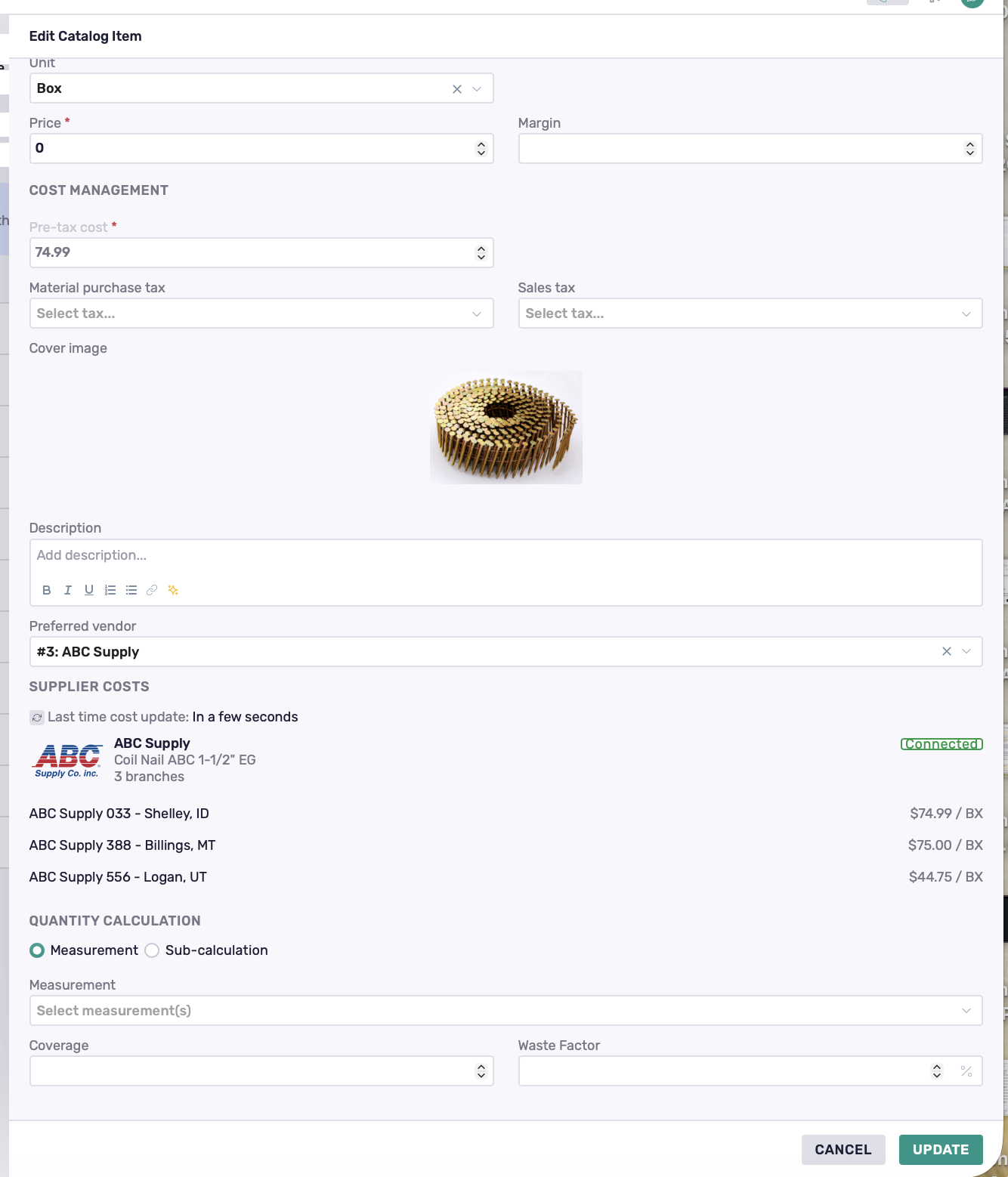The width and height of the screenshot is (1008, 1177).
Task: Open the Unit dropdown
Action: [477, 89]
